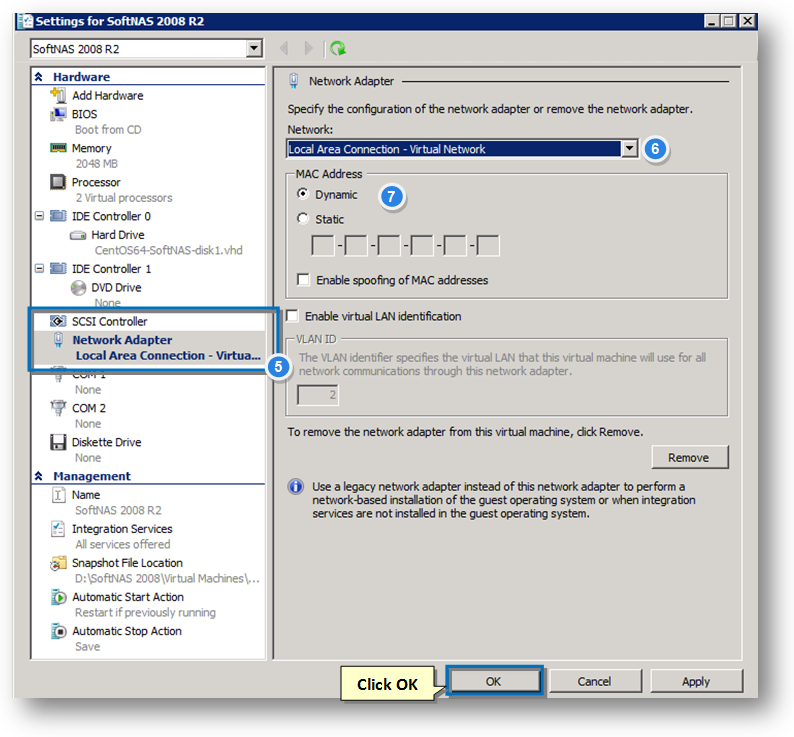Screen dimensions: 794x737
Task: Click '2 Virtual processors' text
Action: 124,198
